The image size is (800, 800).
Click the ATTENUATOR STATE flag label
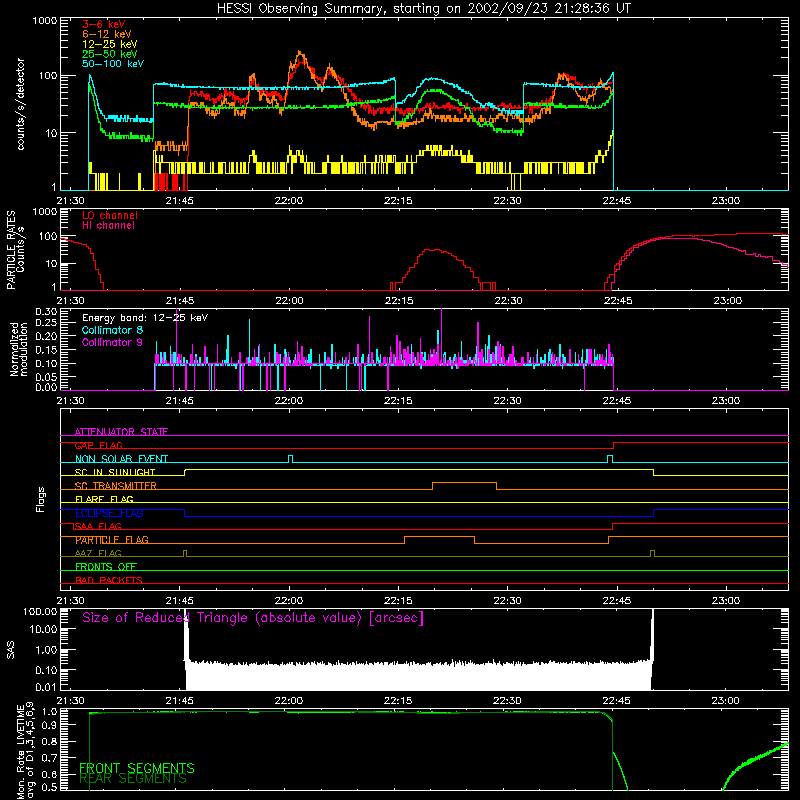pos(121,432)
